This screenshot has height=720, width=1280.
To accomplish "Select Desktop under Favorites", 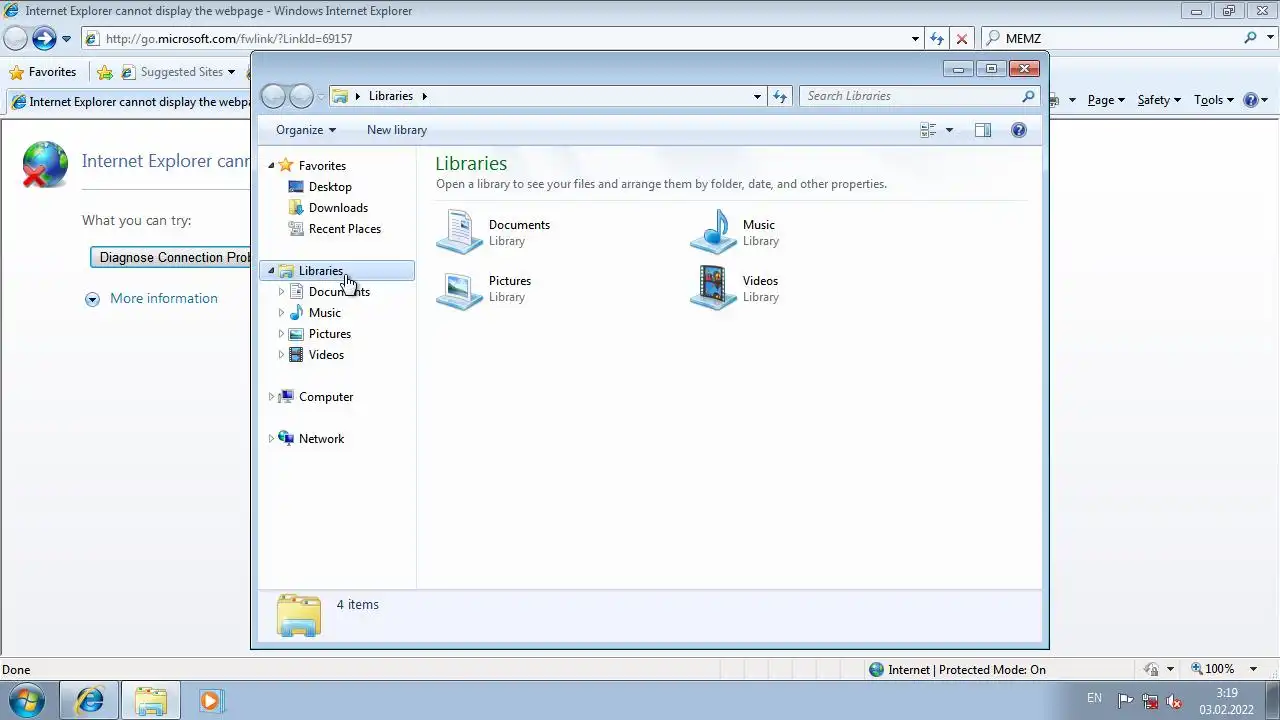I will (x=330, y=187).
